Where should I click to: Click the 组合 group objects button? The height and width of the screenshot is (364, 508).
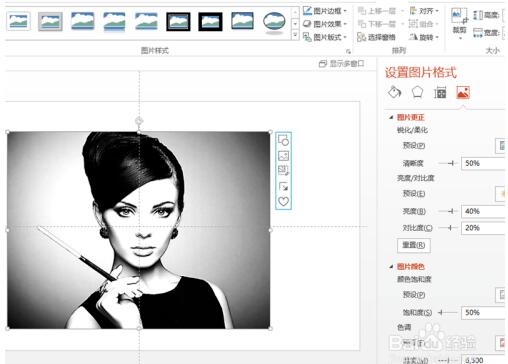tap(423, 24)
